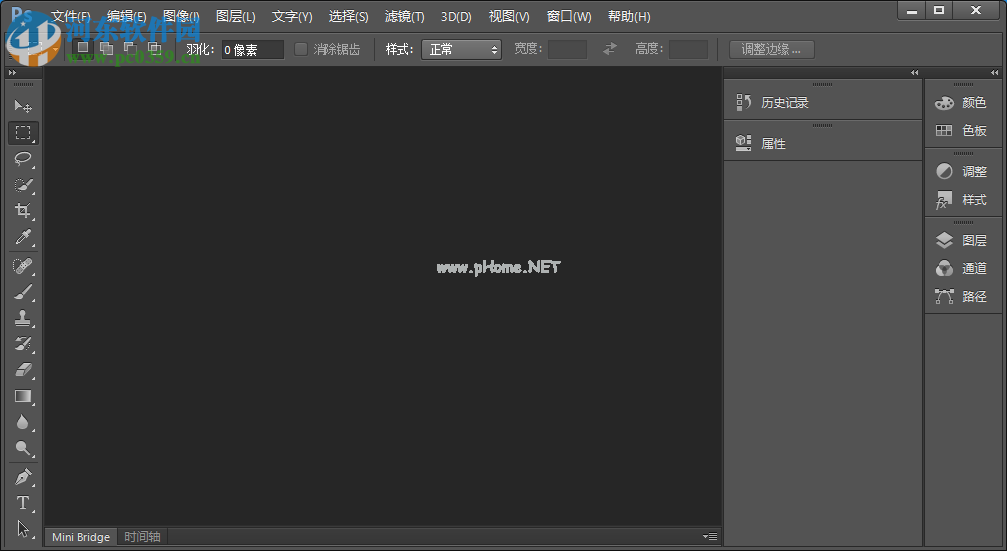Open the Swatches (色板) panel
The width and height of the screenshot is (1007, 551).
coord(963,130)
